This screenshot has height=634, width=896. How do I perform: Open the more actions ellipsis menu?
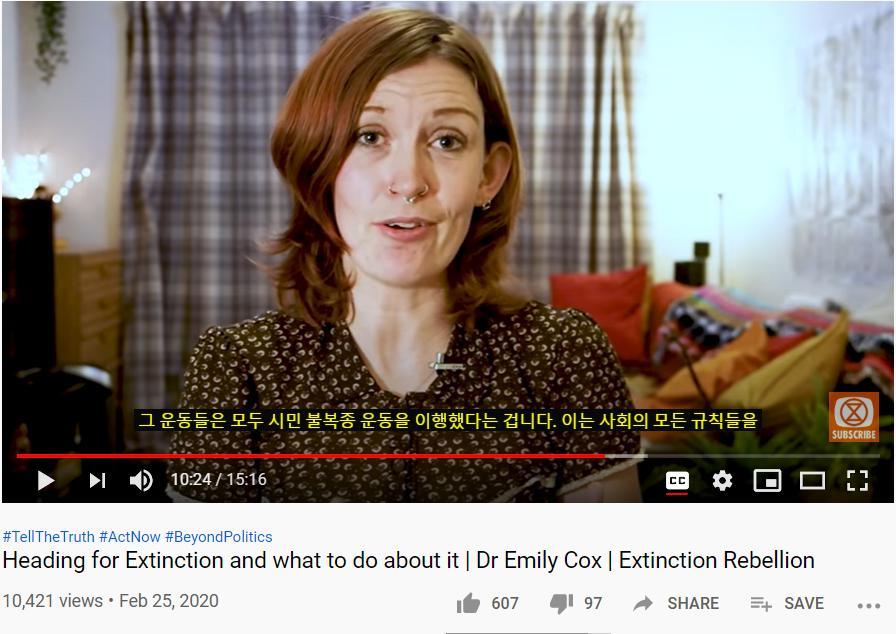(869, 605)
